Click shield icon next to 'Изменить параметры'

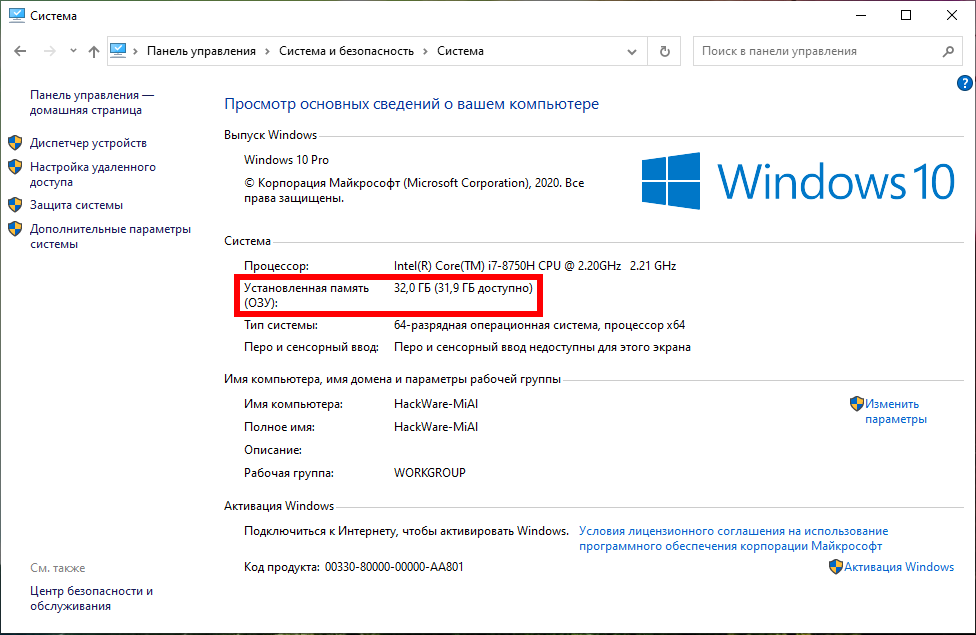pyautogui.click(x=857, y=403)
